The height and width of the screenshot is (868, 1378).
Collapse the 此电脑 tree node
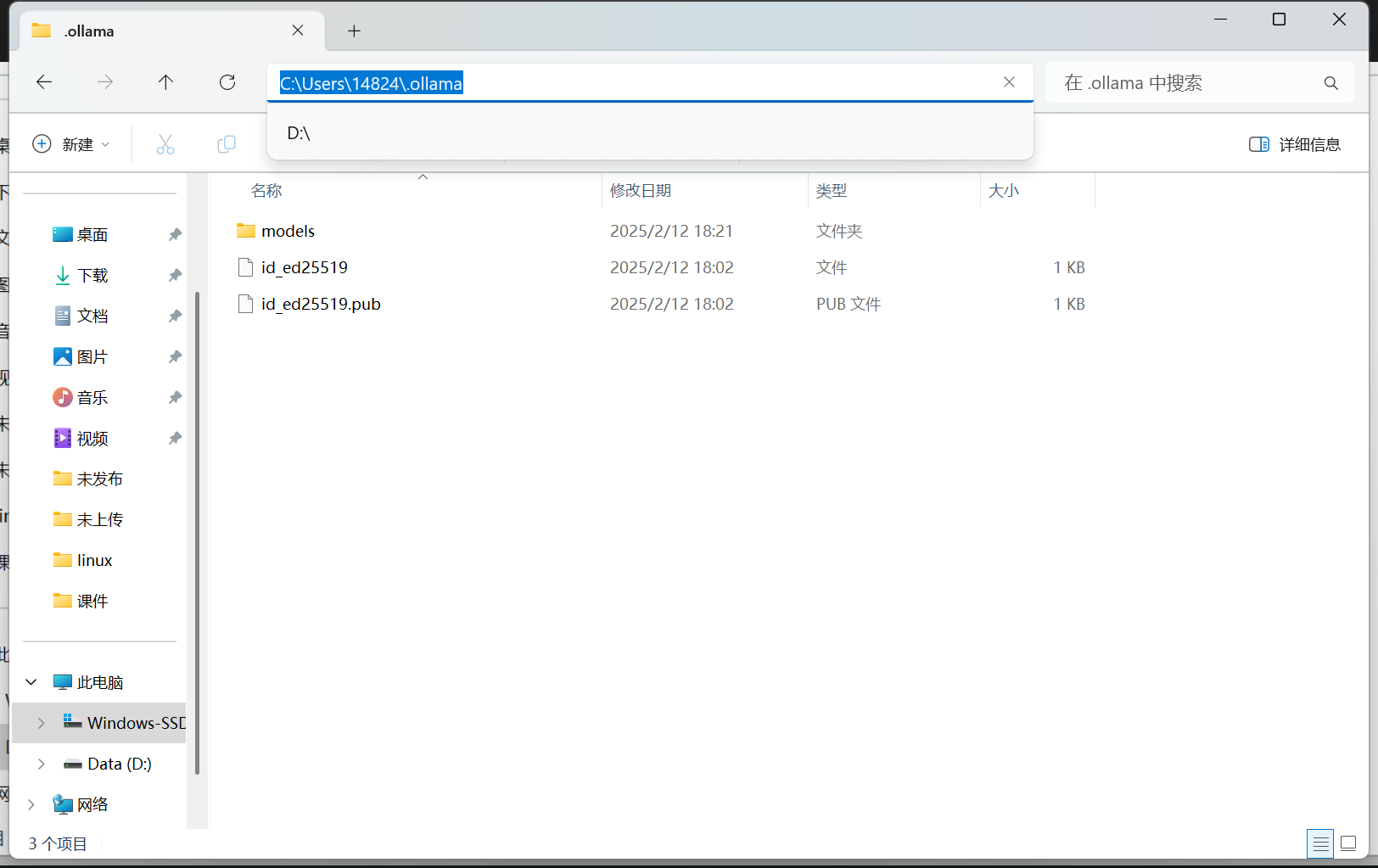31,682
